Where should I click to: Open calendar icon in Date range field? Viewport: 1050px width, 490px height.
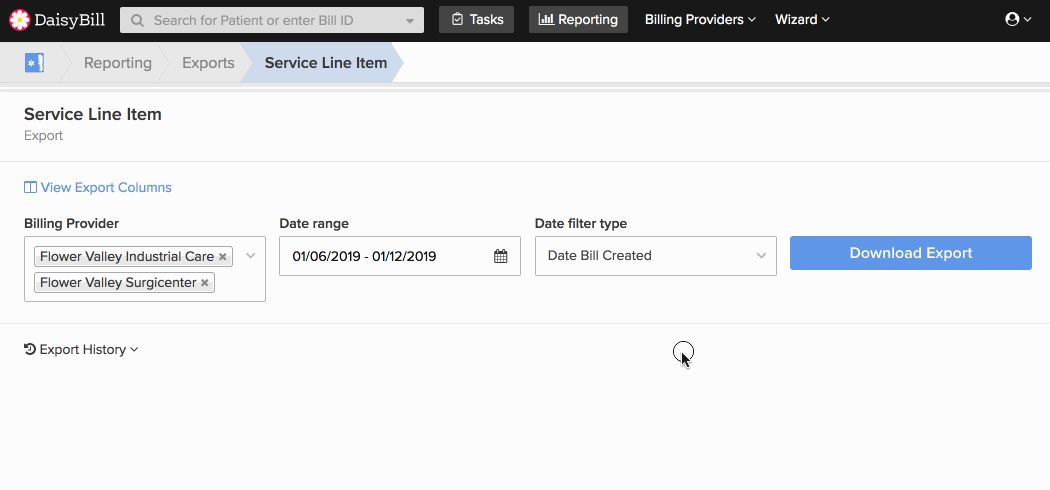pos(500,256)
